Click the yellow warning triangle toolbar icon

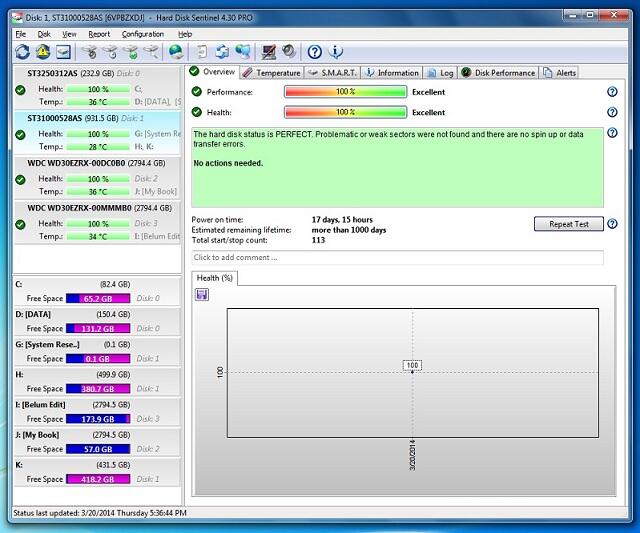43,52
